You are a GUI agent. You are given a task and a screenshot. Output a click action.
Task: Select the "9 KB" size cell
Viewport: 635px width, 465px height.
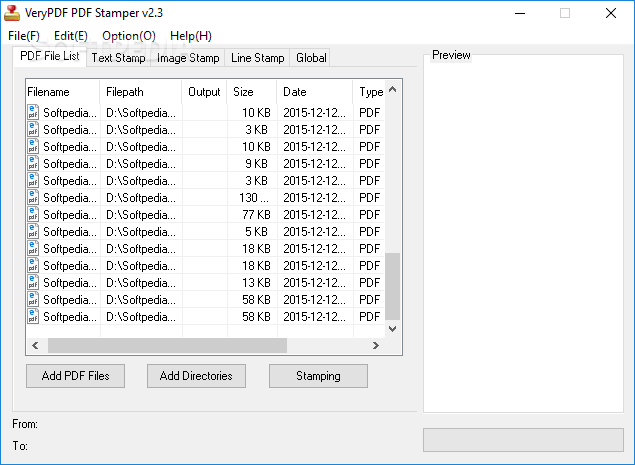pos(256,164)
